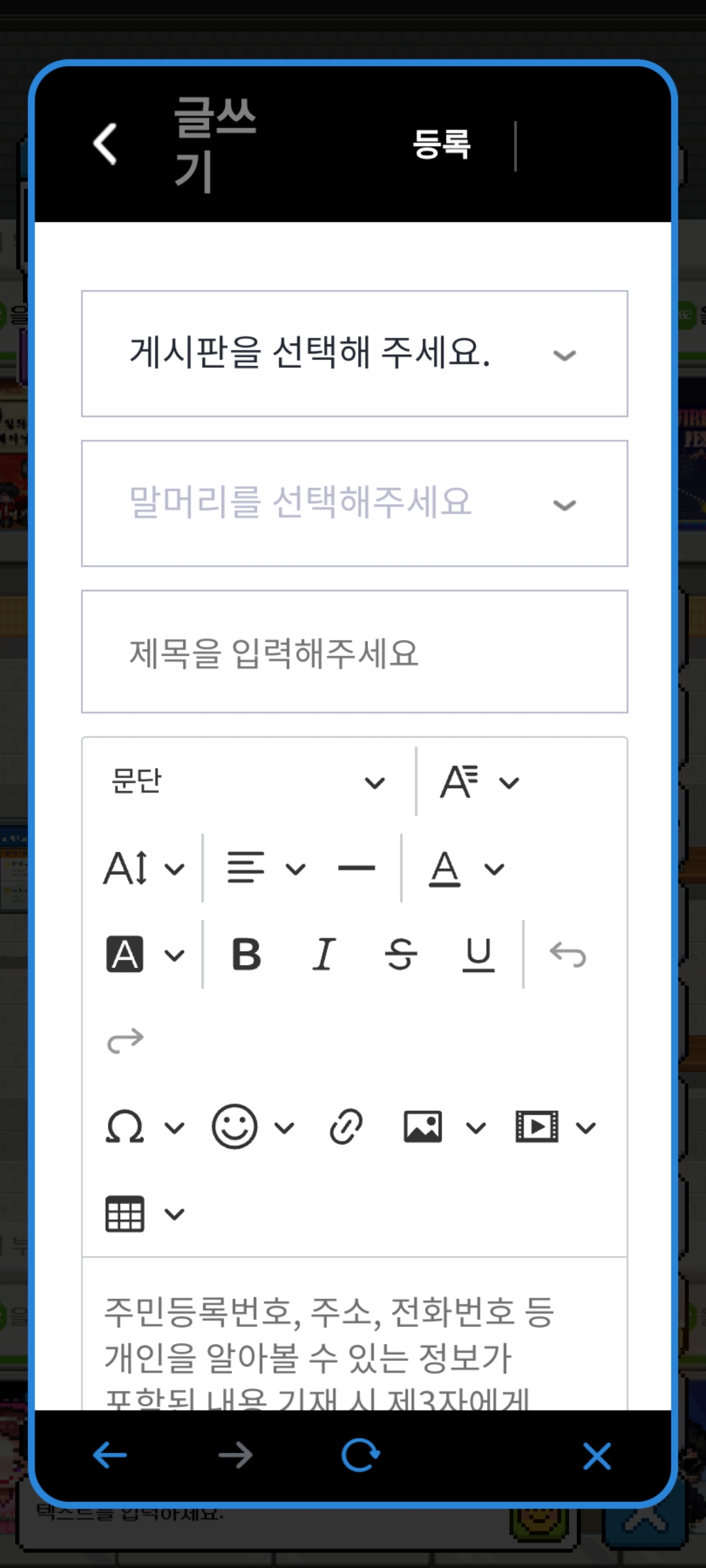Viewport: 706px width, 1568px height.
Task: Insert a video using the media icon
Action: [x=537, y=1127]
